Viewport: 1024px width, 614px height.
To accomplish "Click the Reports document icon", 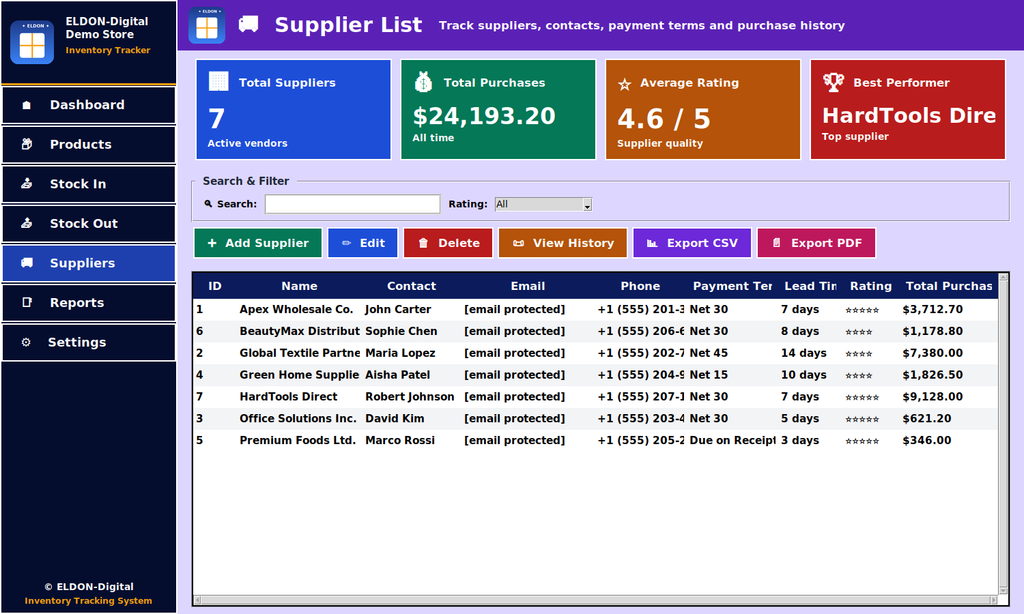I will click(27, 302).
